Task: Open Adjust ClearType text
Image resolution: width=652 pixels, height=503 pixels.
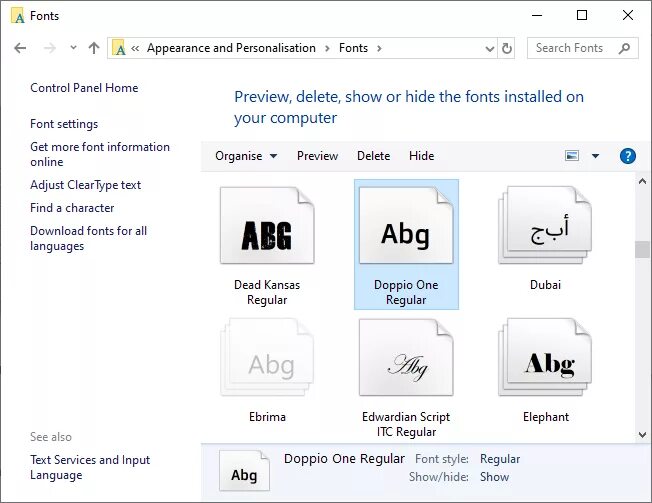Action: click(85, 185)
